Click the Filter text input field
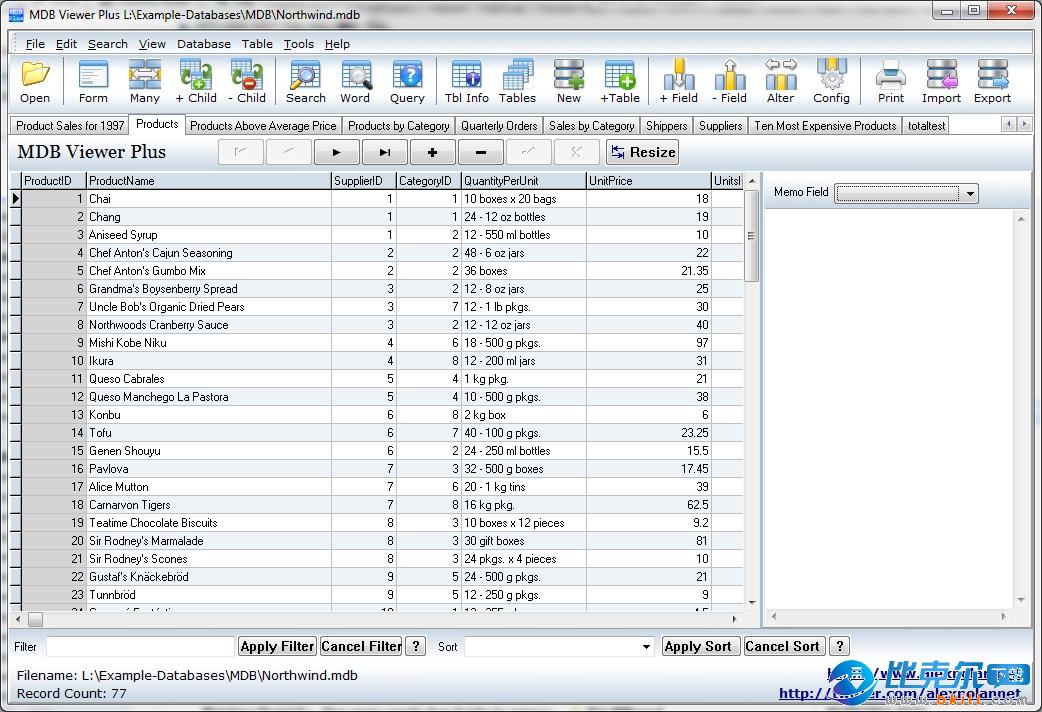This screenshot has height=712, width=1042. pos(140,647)
